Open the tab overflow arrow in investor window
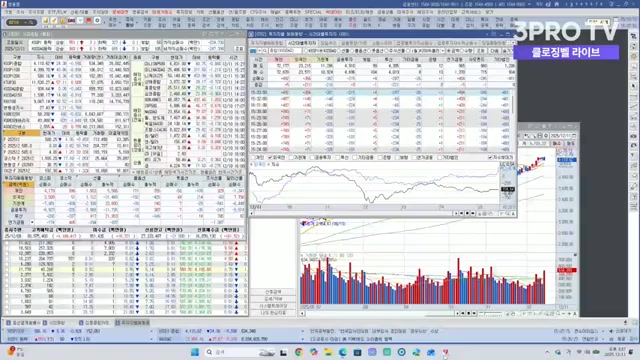Viewport: 640px width, 360px height. tap(513, 42)
